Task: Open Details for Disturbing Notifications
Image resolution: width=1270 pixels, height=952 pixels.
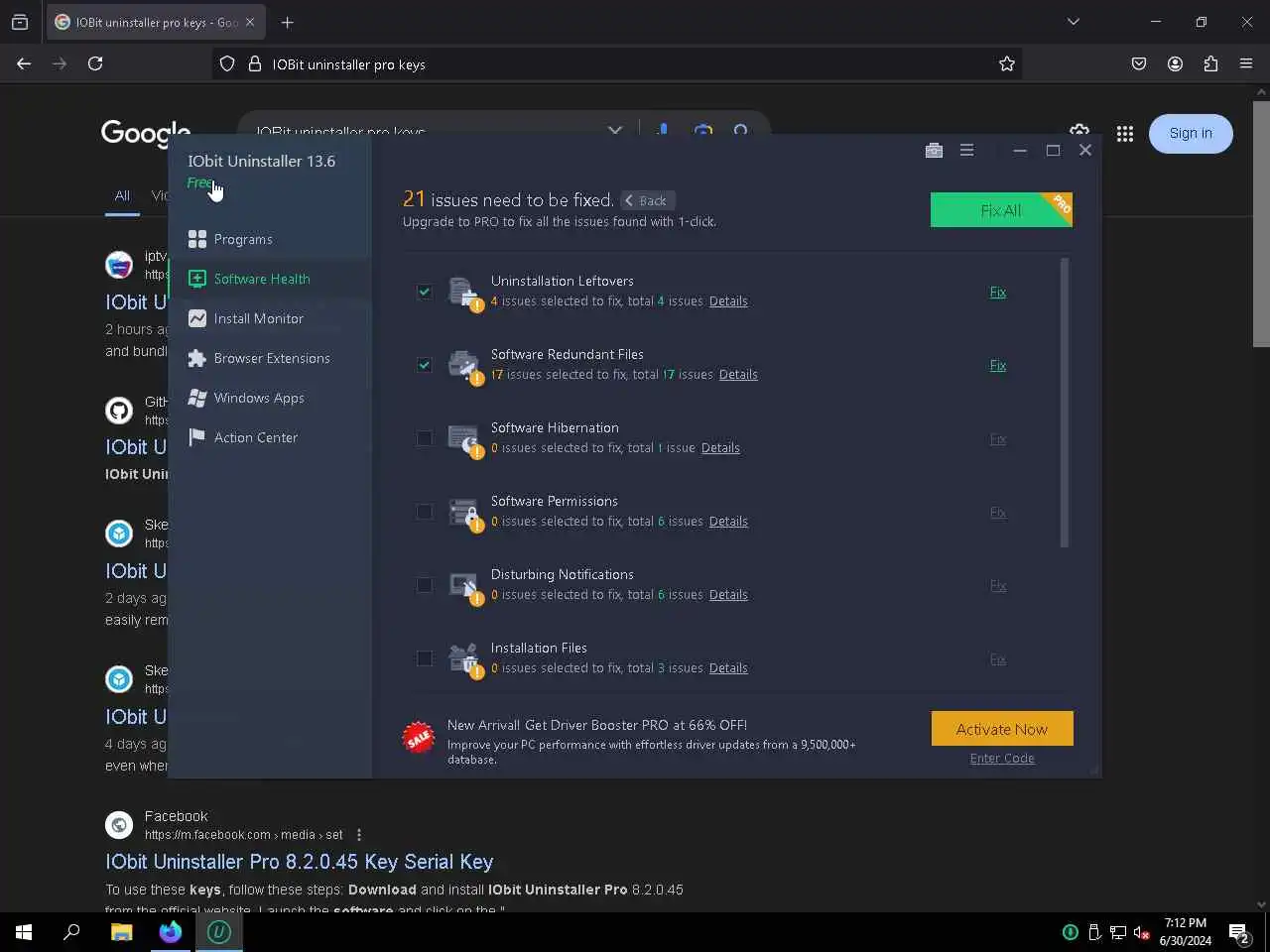Action: (728, 595)
